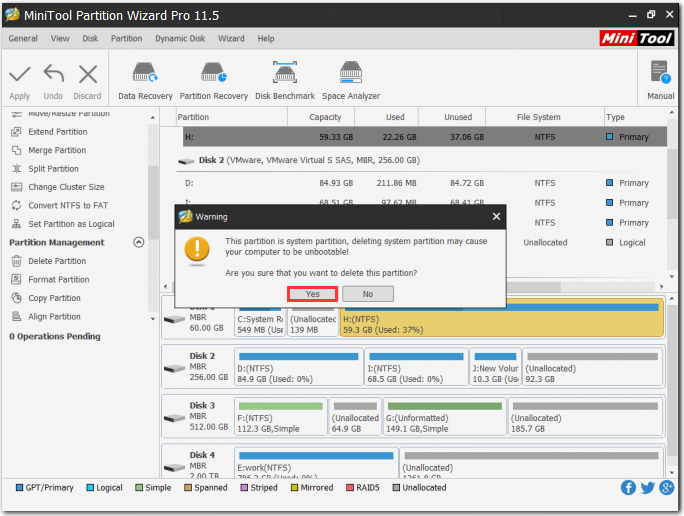
Task: Select 139 MB unallocated block on Disk 1
Action: click(313, 324)
